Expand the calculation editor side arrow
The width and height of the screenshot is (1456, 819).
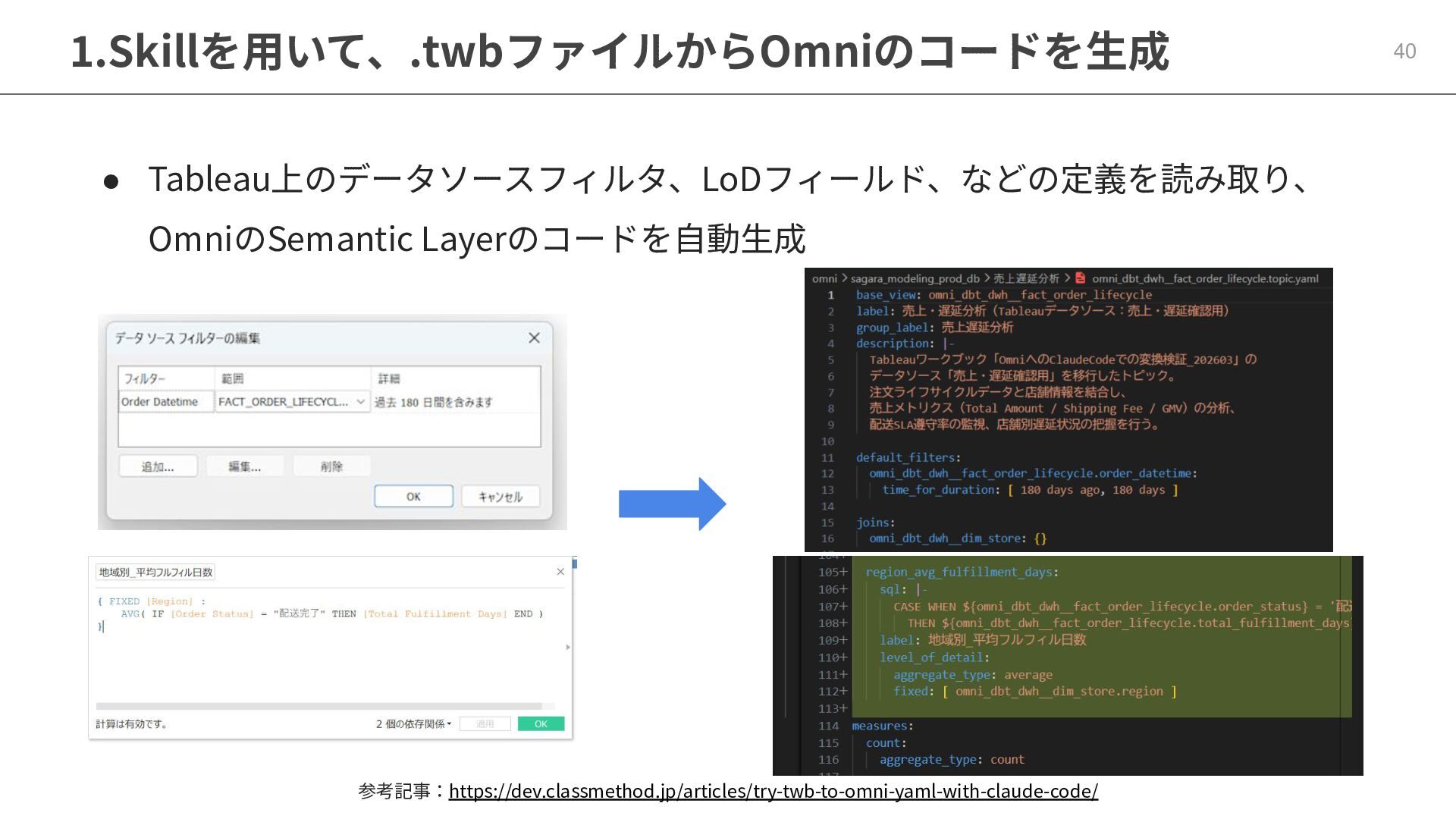coord(568,647)
